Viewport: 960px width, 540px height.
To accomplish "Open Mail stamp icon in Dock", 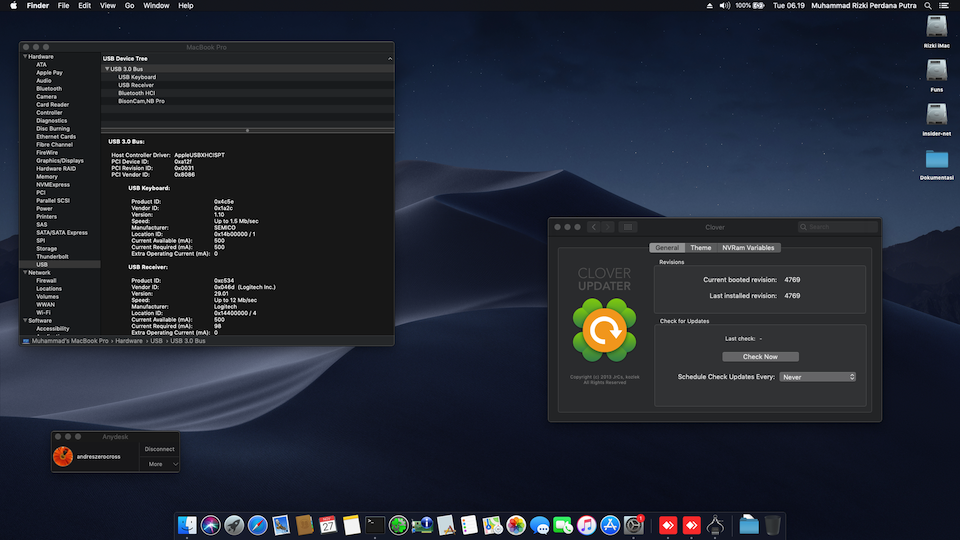I will [281, 525].
